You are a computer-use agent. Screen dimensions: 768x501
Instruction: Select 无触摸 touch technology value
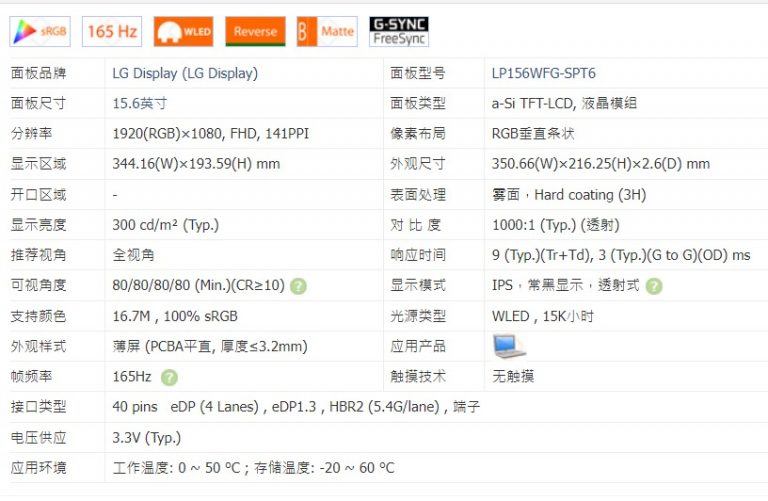513,377
